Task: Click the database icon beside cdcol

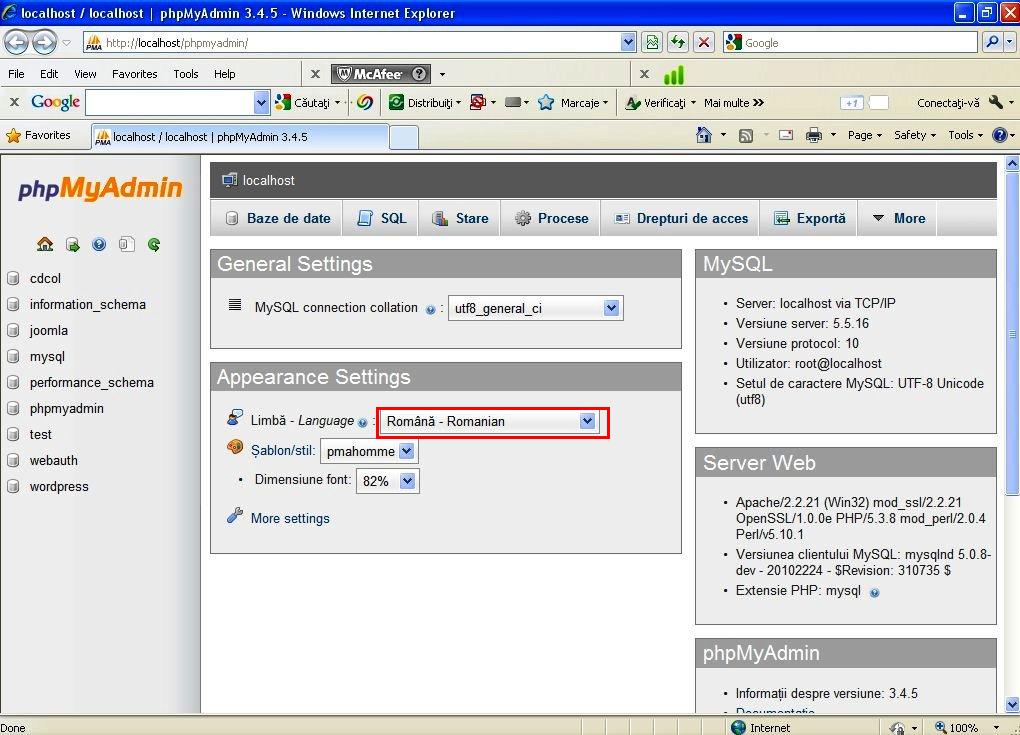Action: pos(13,278)
